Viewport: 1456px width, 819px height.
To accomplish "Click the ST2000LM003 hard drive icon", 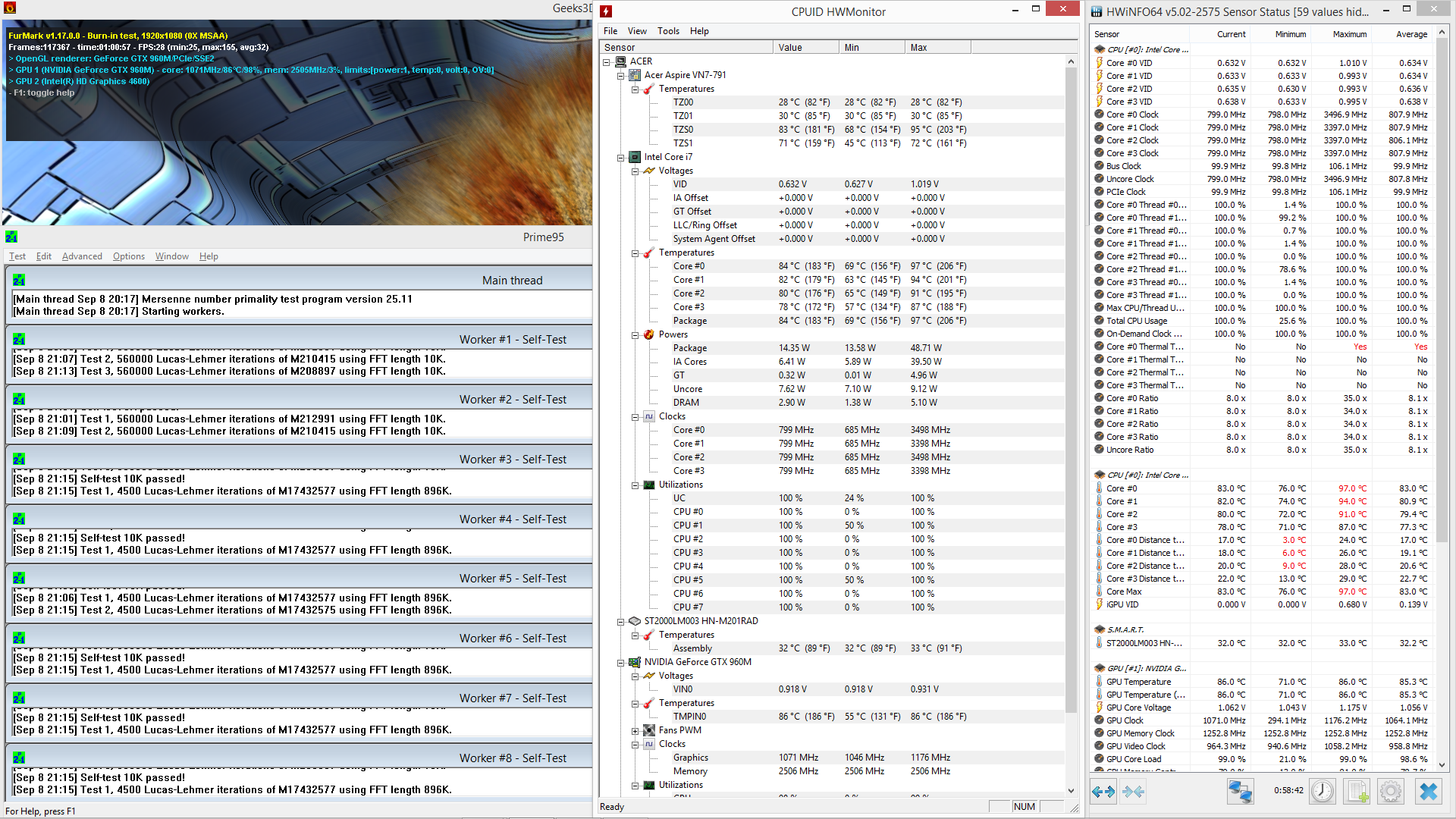I will click(635, 621).
